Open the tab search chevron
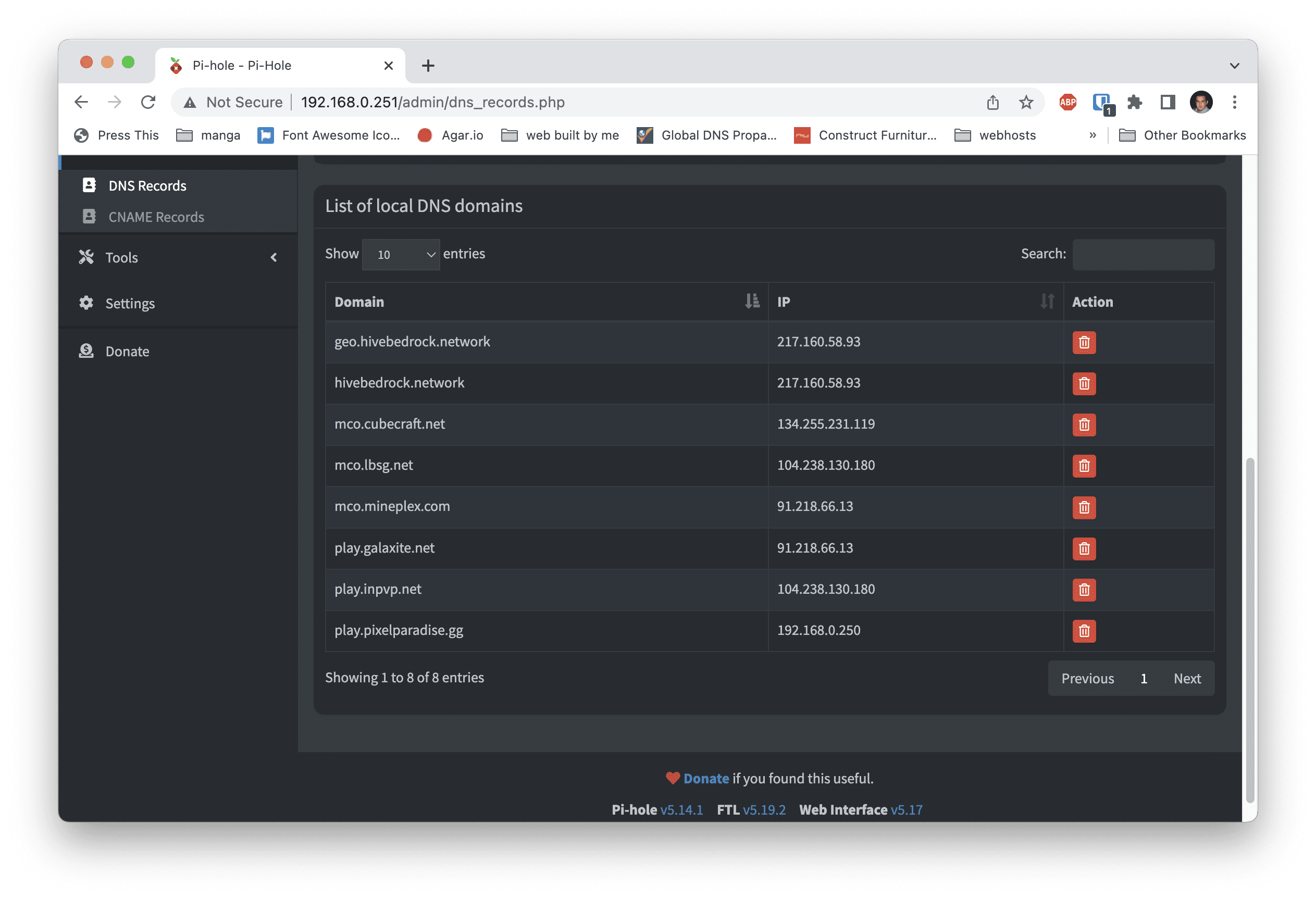 pyautogui.click(x=1234, y=66)
